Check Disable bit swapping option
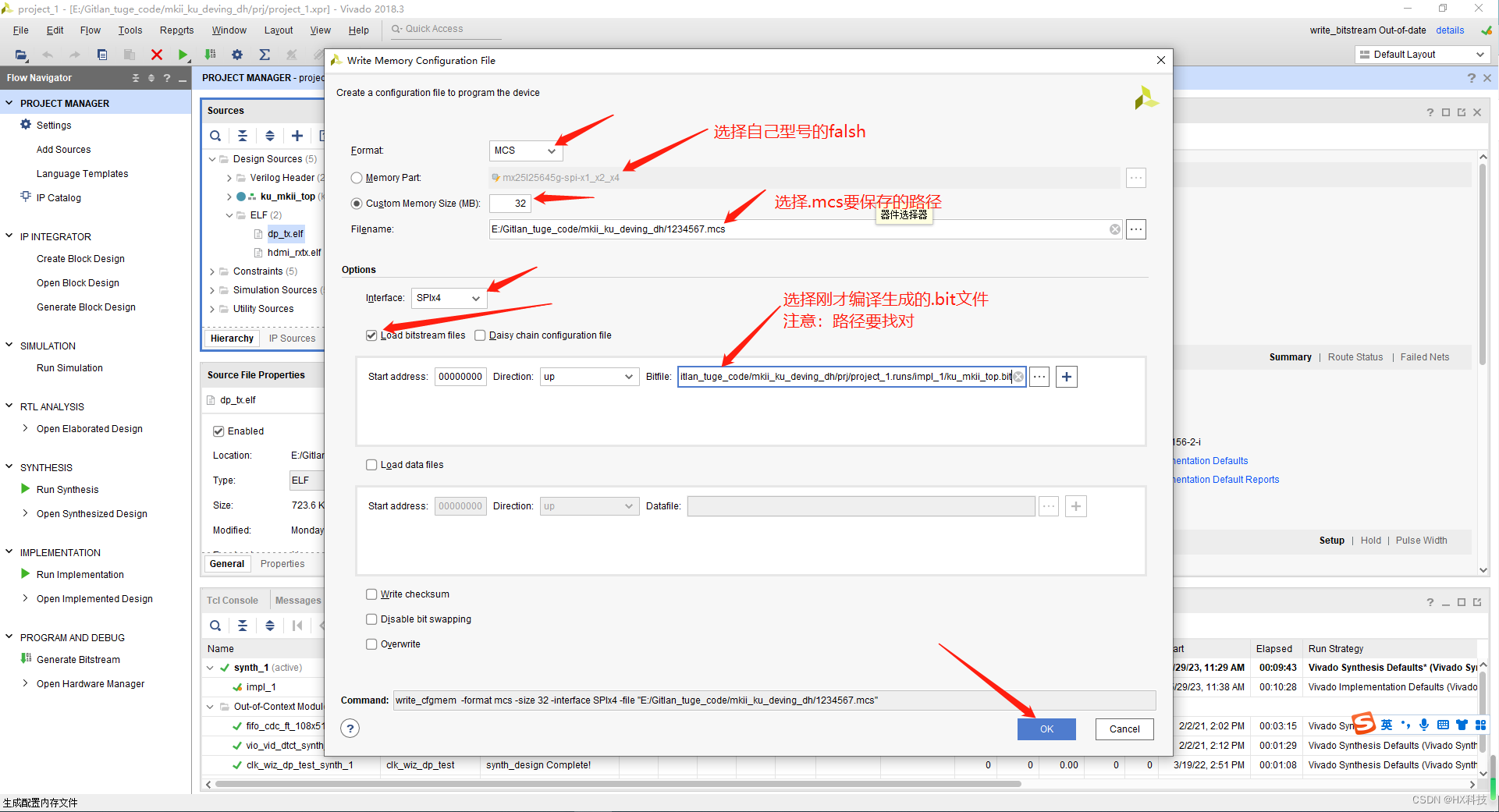1499x812 pixels. [x=371, y=619]
